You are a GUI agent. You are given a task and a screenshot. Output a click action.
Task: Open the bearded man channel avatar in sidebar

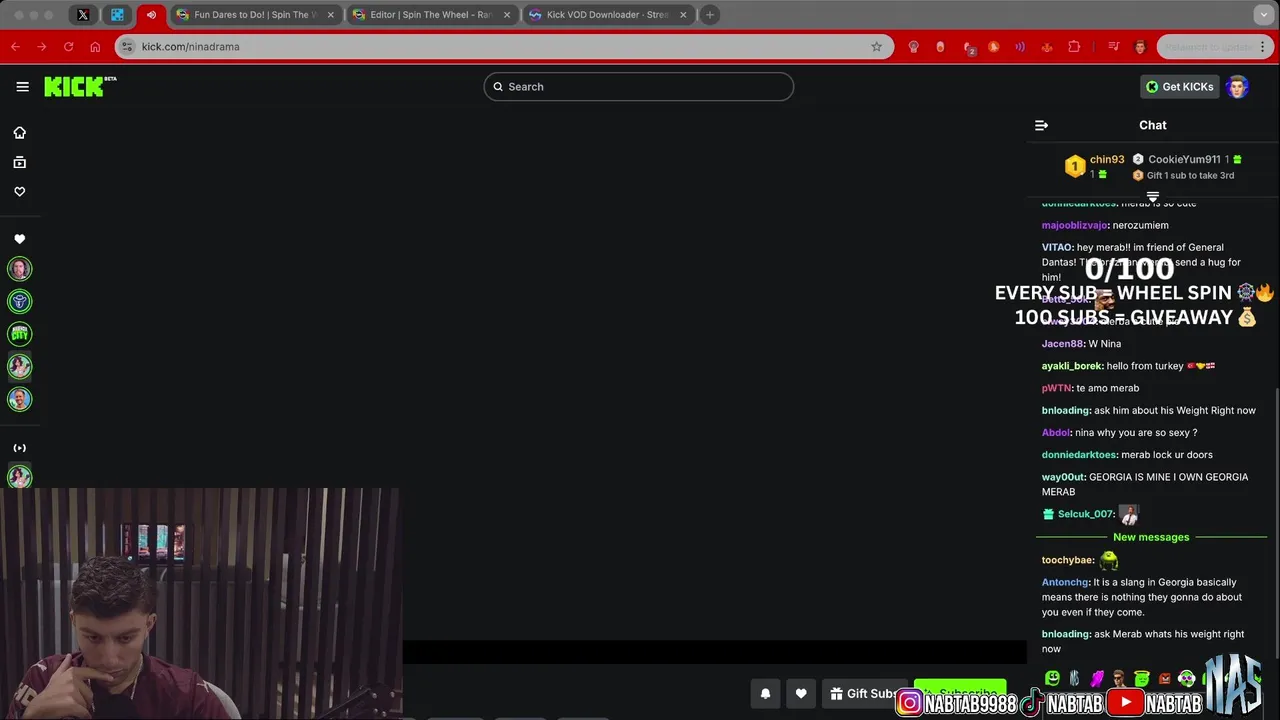point(19,269)
